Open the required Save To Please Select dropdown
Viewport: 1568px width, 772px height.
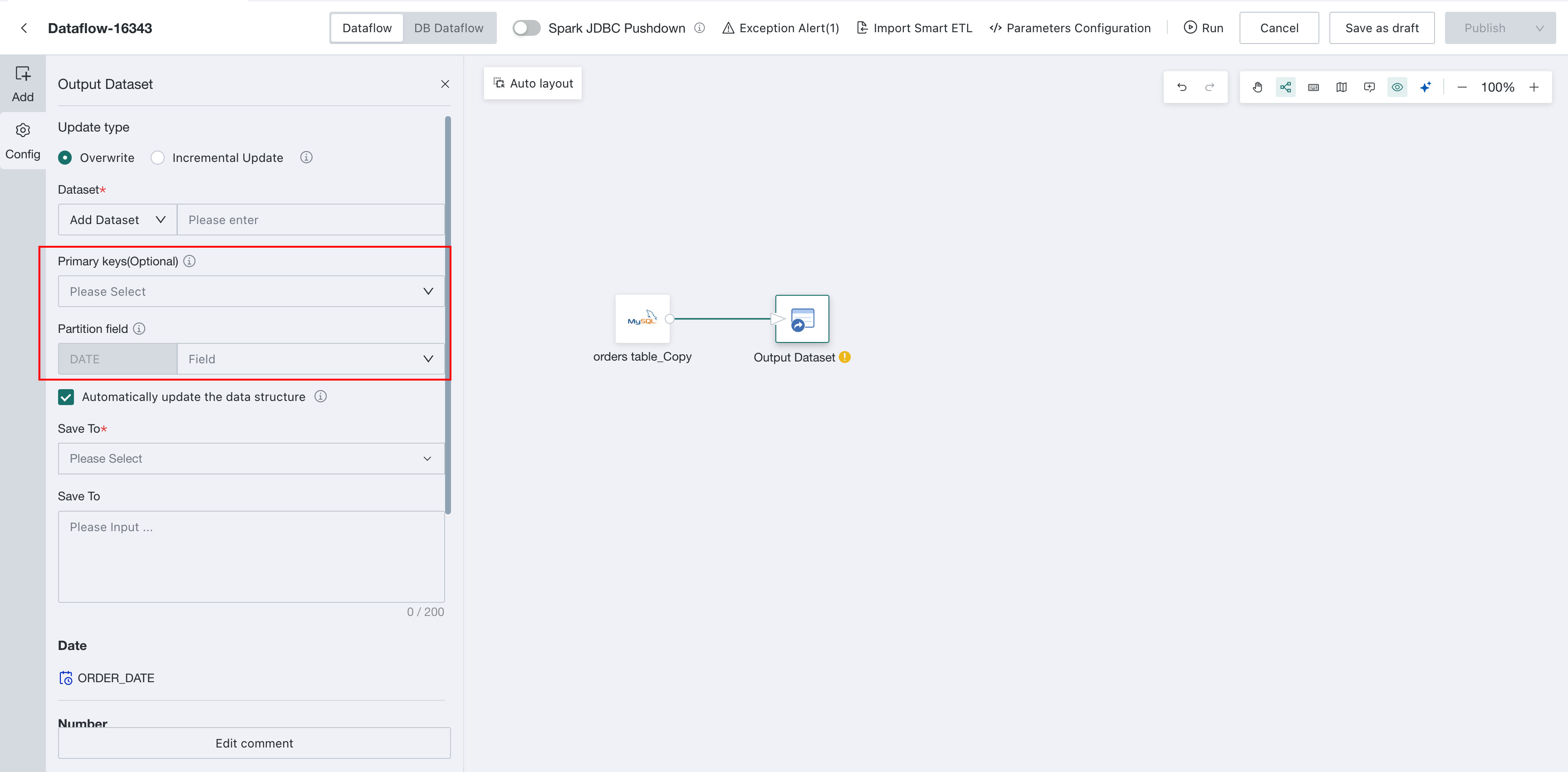click(251, 459)
